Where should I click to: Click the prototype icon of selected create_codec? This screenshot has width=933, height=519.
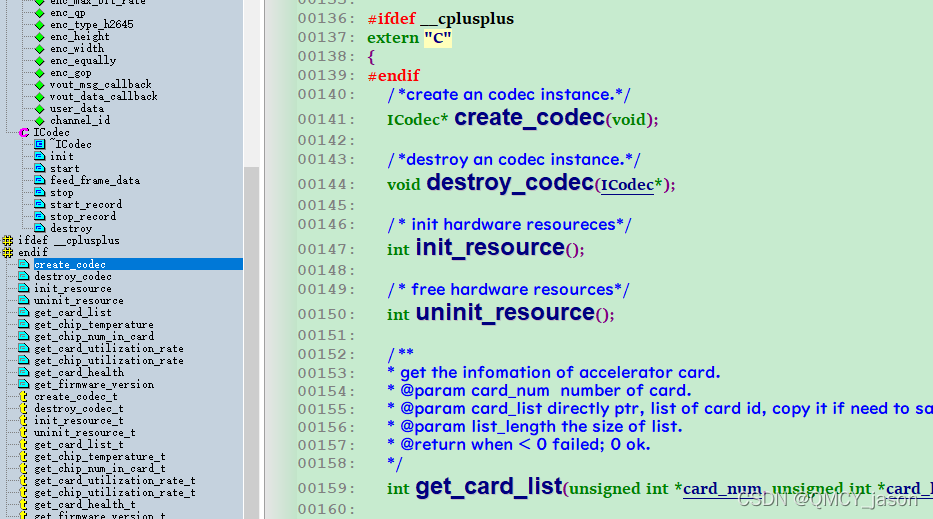[24, 264]
